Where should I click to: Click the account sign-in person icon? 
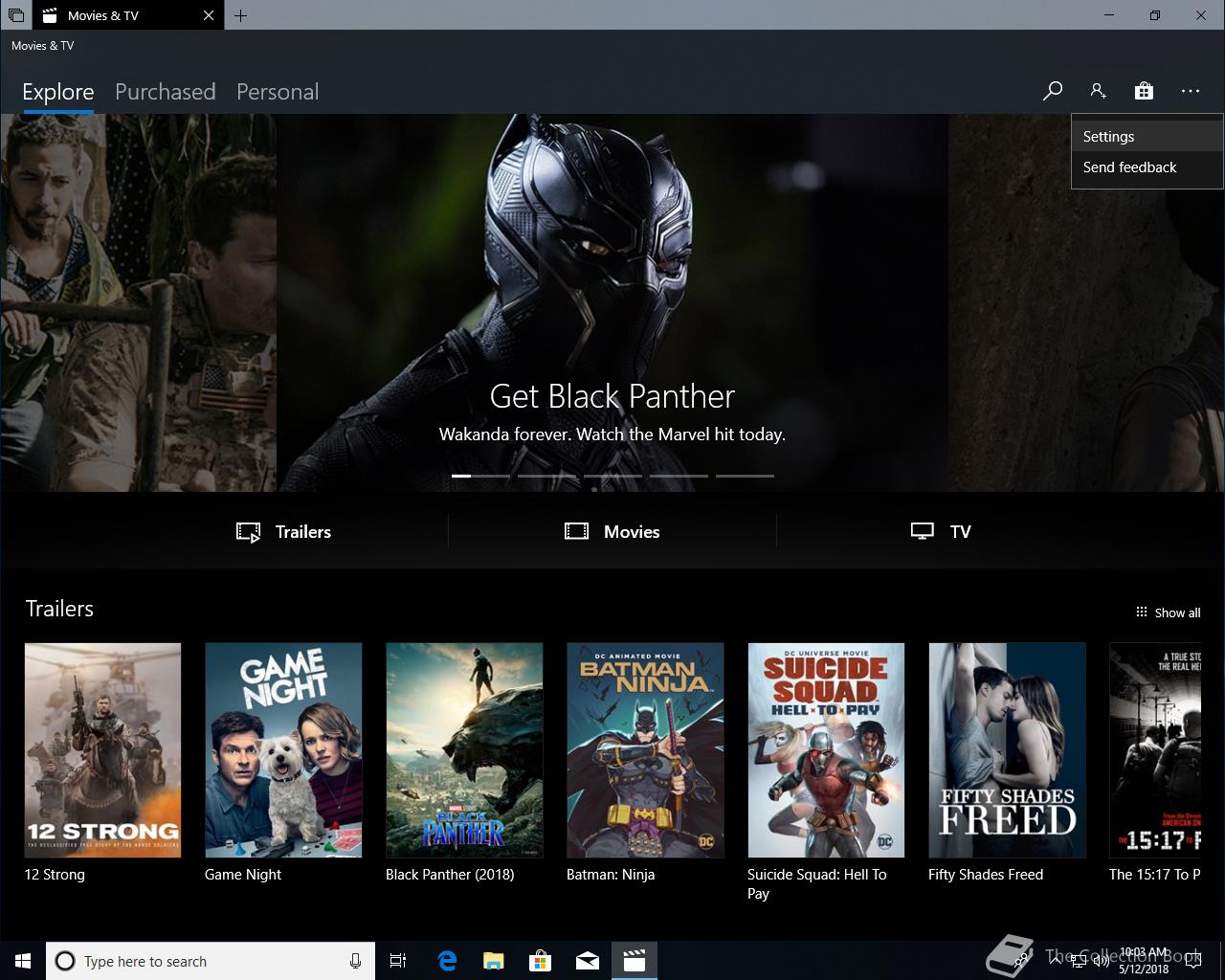[1098, 91]
